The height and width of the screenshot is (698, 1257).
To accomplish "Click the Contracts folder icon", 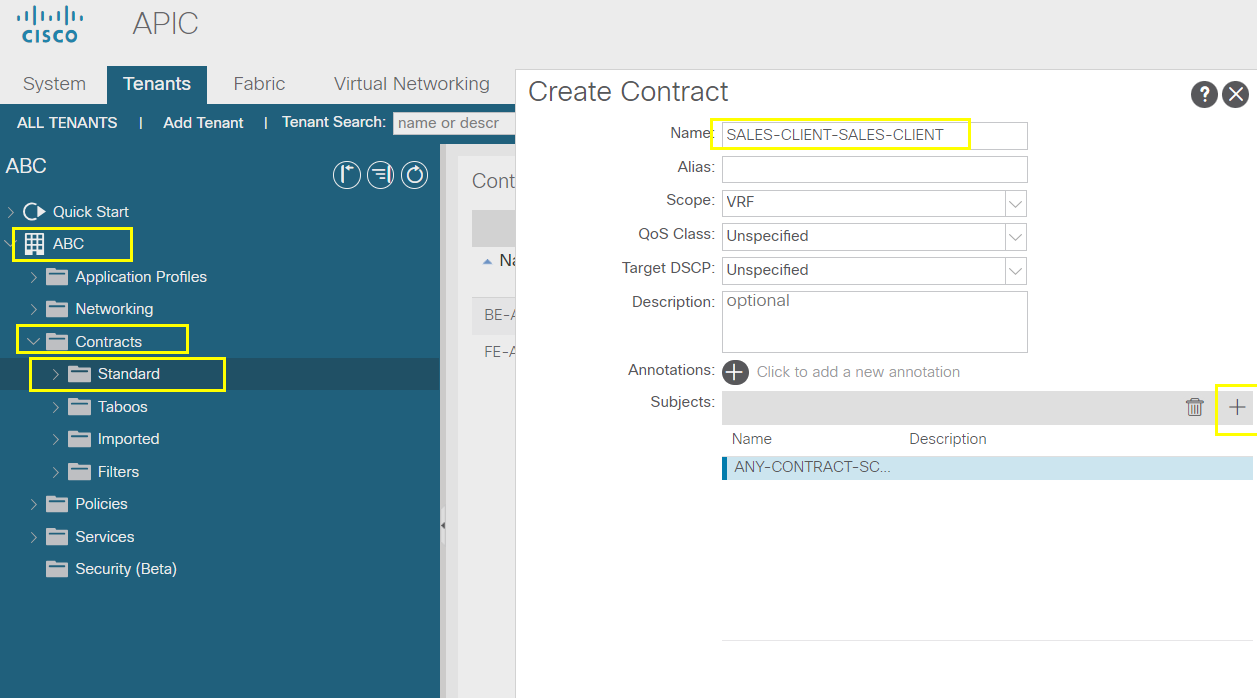I will point(57,341).
